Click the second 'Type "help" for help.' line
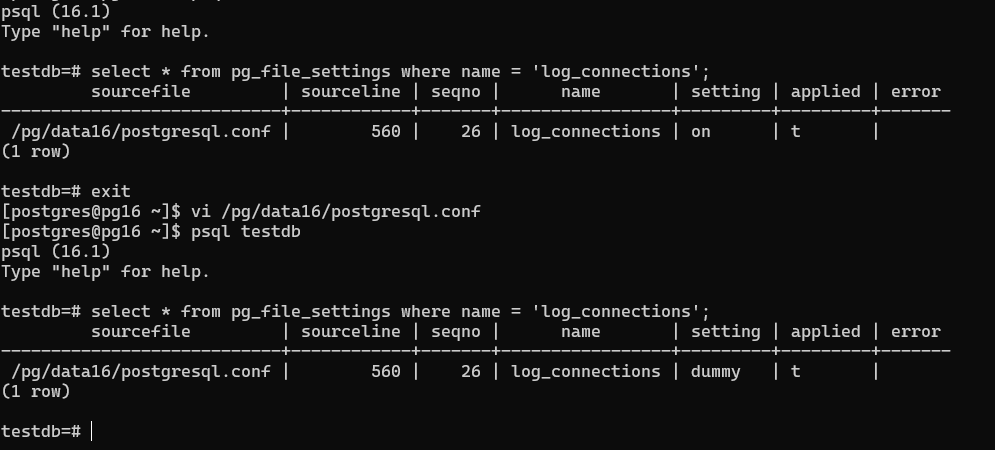This screenshot has width=995, height=450. 105,271
